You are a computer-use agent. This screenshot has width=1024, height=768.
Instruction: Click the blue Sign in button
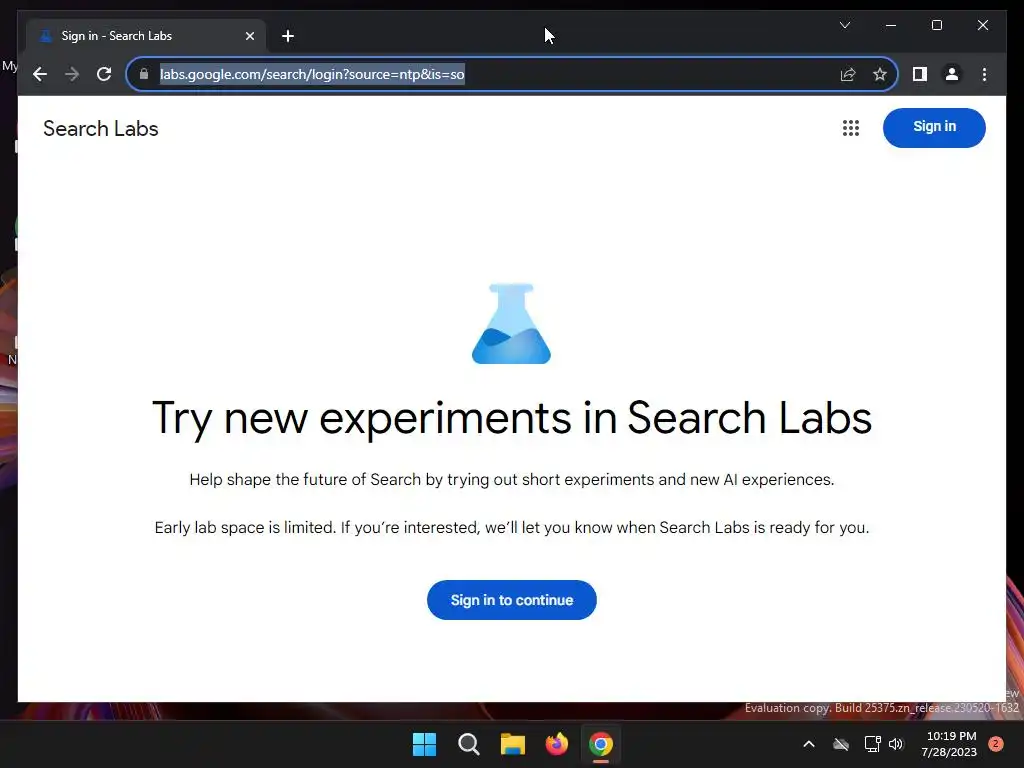pyautogui.click(x=934, y=127)
